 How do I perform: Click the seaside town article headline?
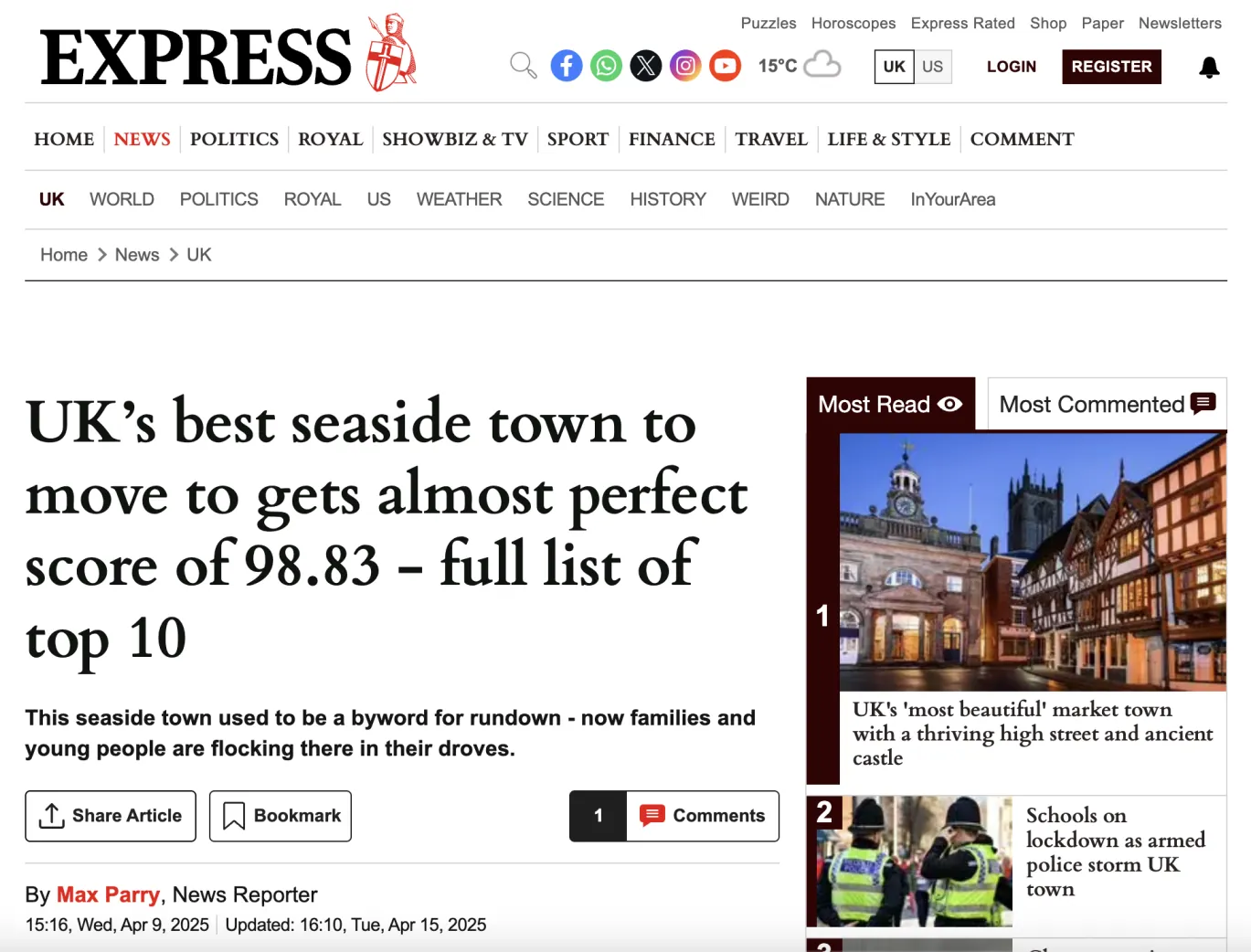387,530
